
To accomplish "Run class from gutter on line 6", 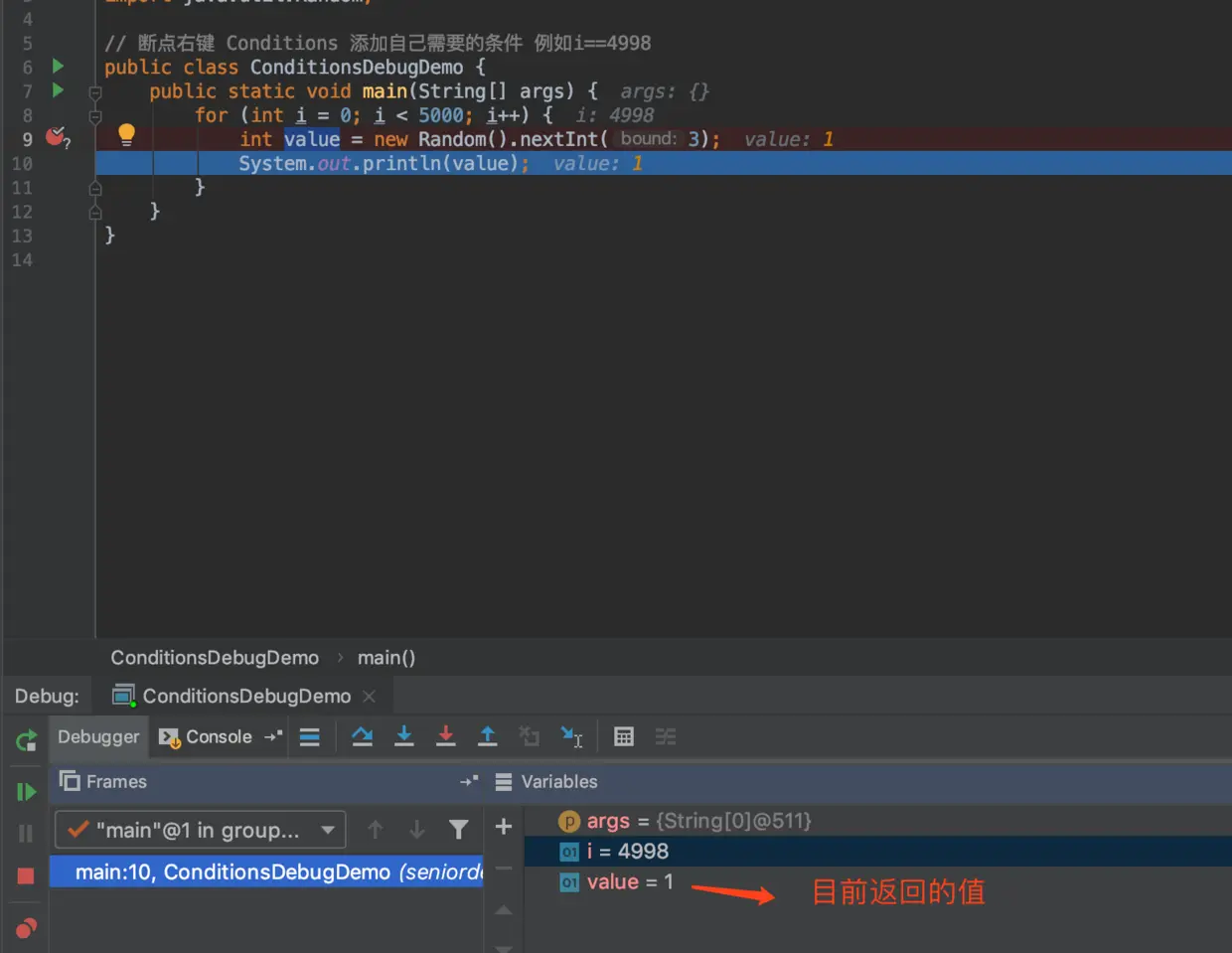I will pos(58,67).
